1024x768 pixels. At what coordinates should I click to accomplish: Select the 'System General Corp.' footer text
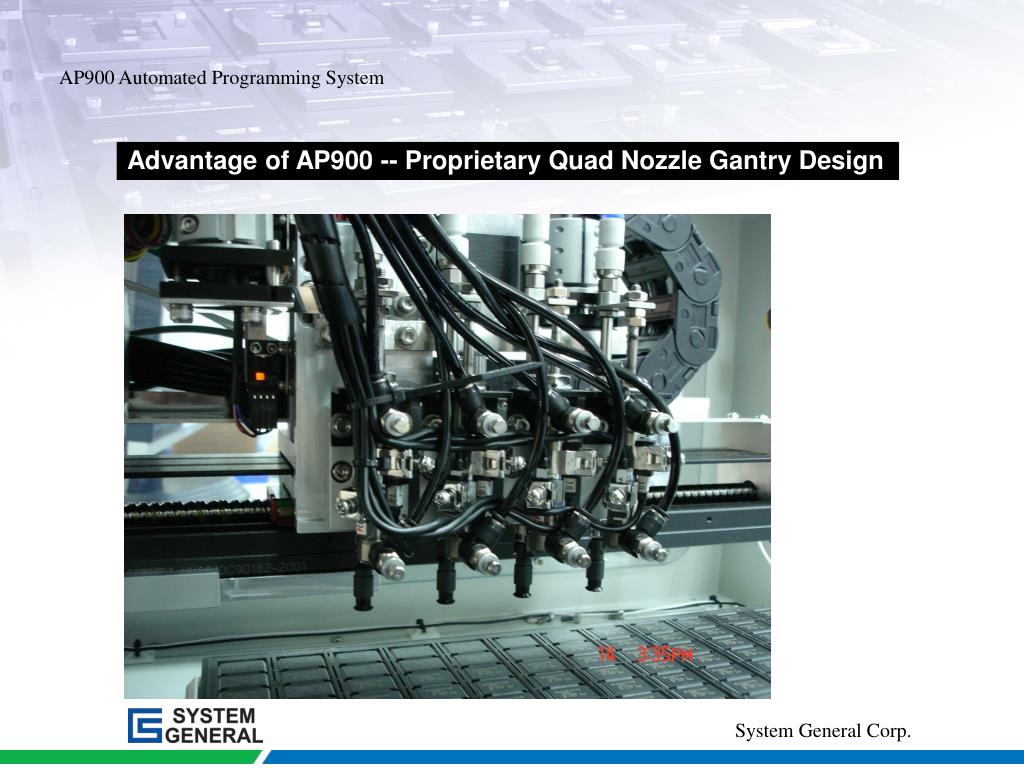[823, 731]
